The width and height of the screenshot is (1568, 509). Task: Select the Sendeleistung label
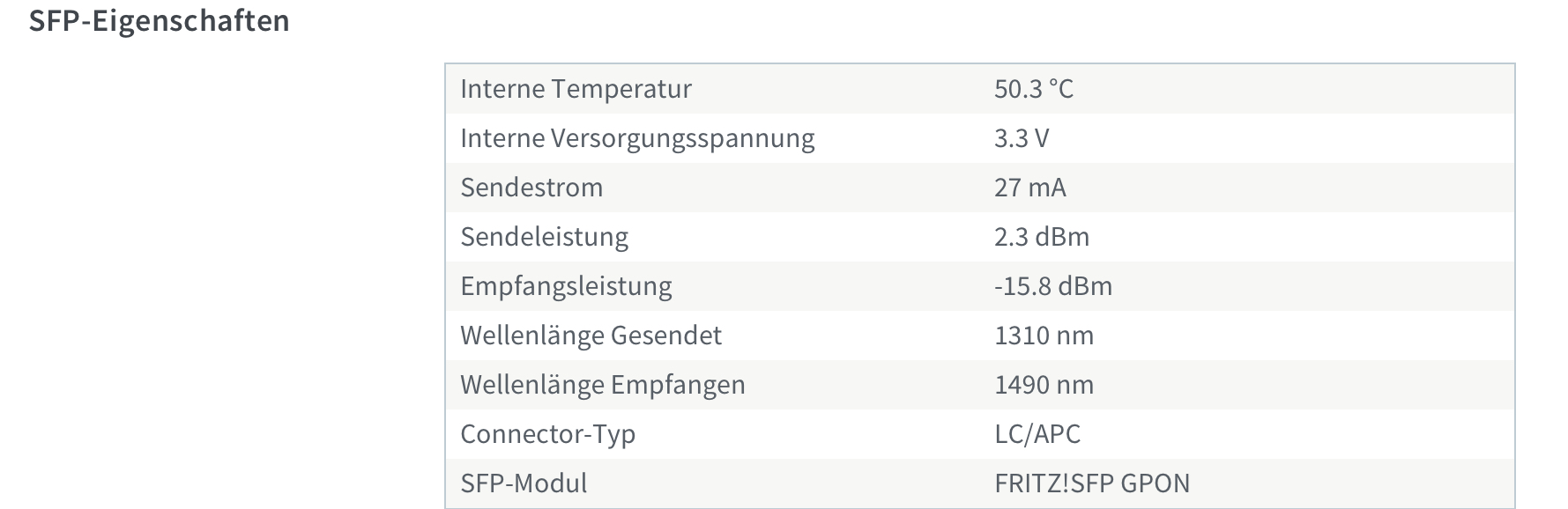coord(544,237)
